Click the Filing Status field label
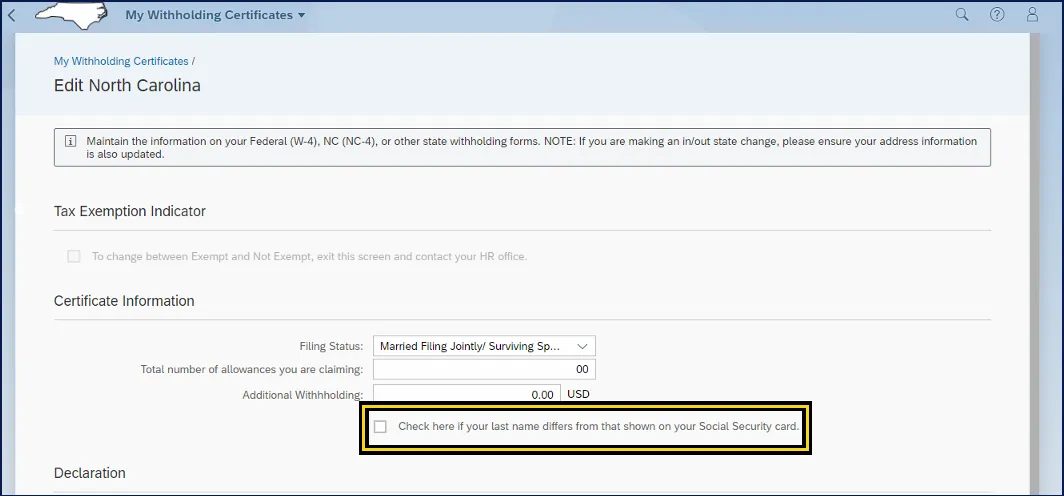This screenshot has width=1064, height=496. [x=331, y=346]
